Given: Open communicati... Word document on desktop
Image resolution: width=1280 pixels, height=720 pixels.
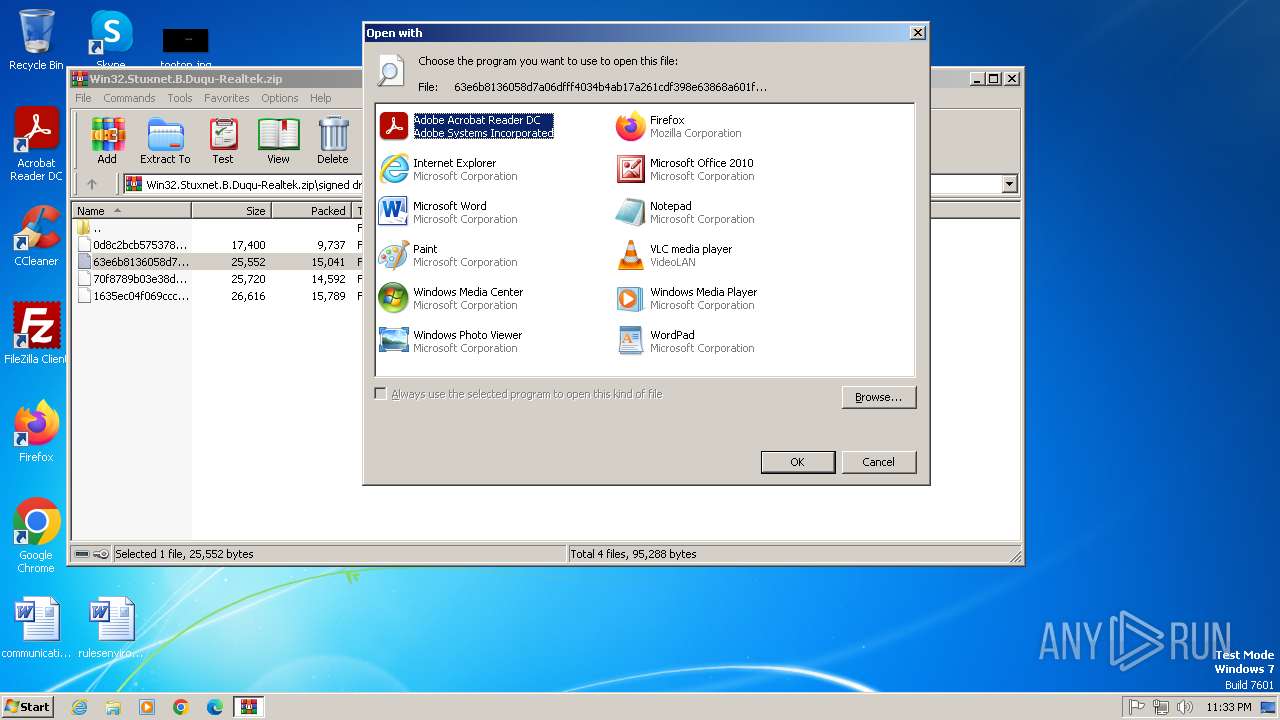Looking at the screenshot, I should click(x=36, y=629).
